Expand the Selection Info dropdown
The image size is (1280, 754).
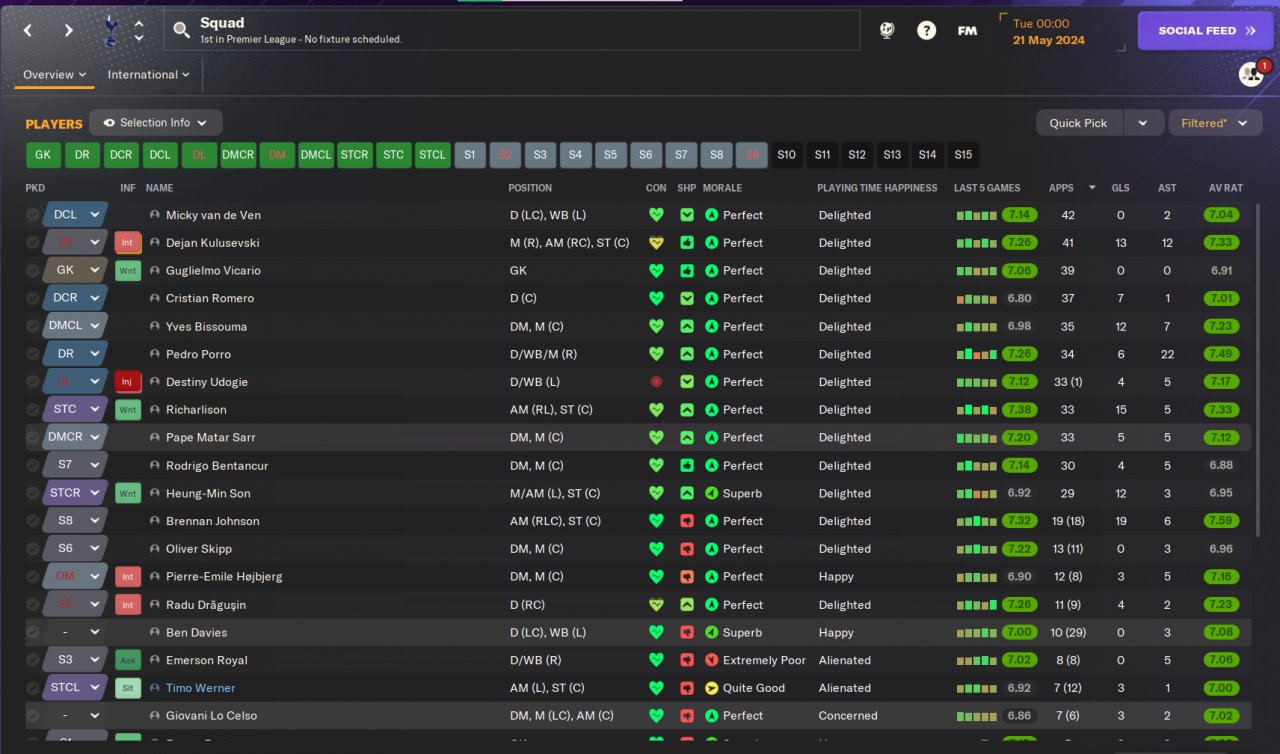[x=156, y=123]
